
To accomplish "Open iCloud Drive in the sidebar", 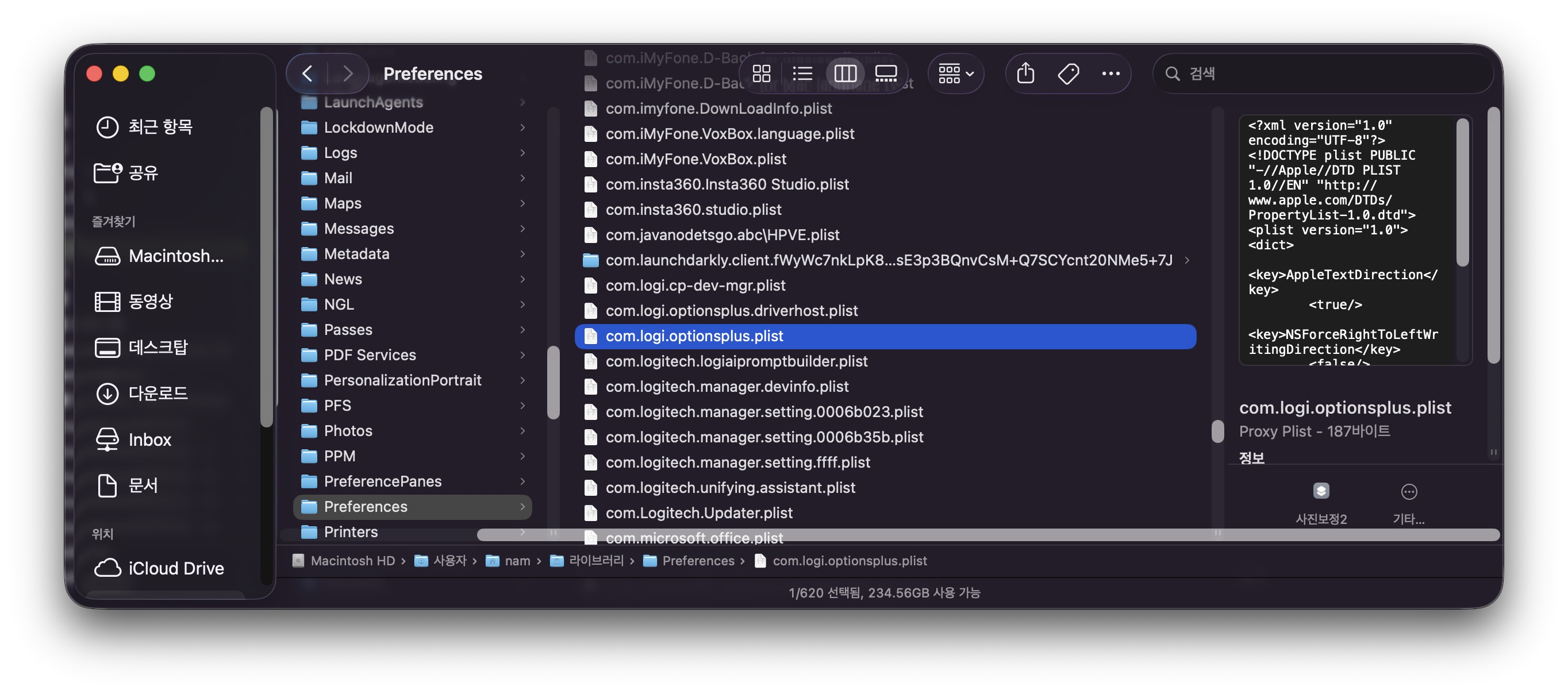I will [x=175, y=568].
